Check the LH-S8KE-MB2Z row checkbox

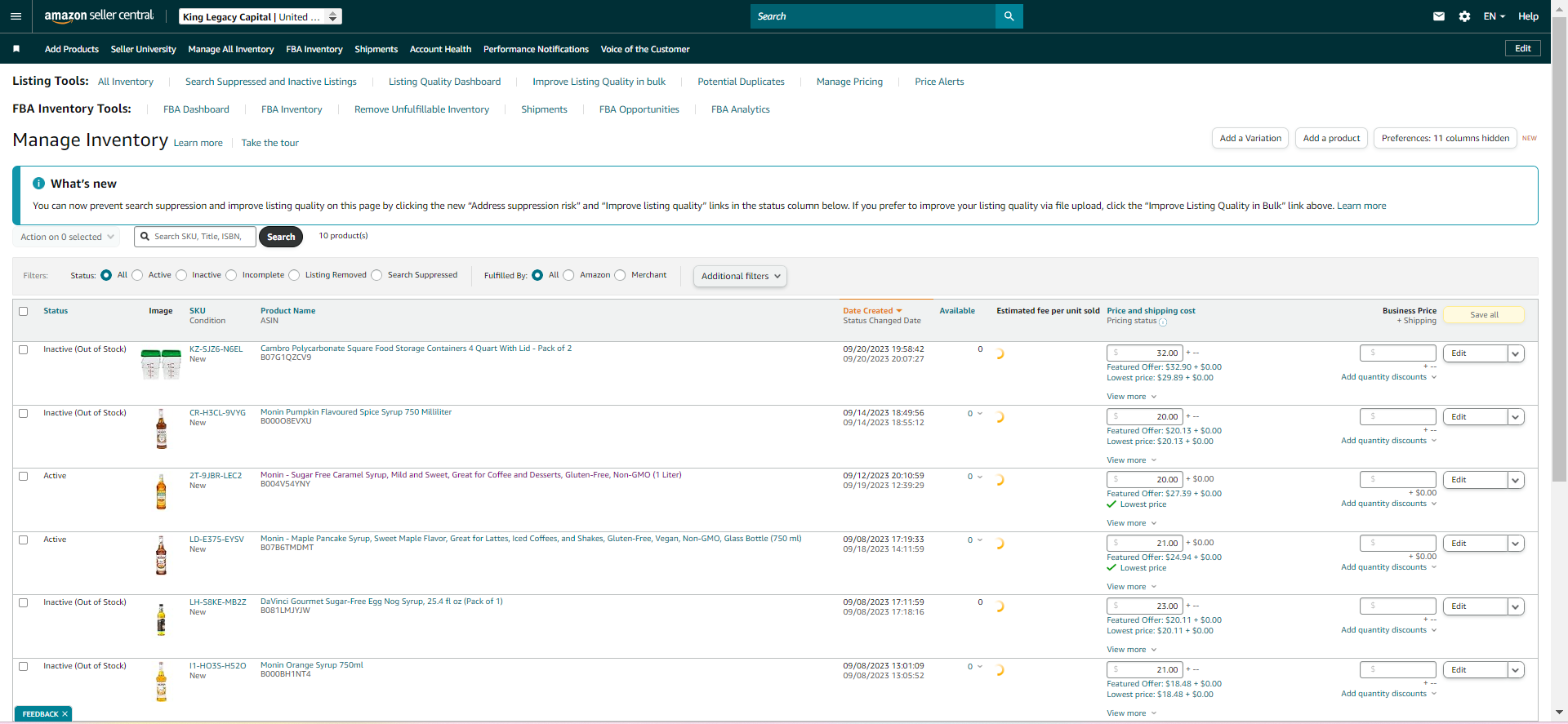coord(24,602)
